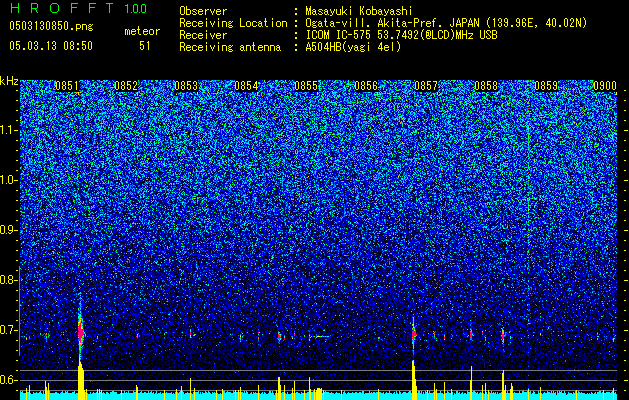
Task: Click the 0852 time marker
Action: coord(126,86)
